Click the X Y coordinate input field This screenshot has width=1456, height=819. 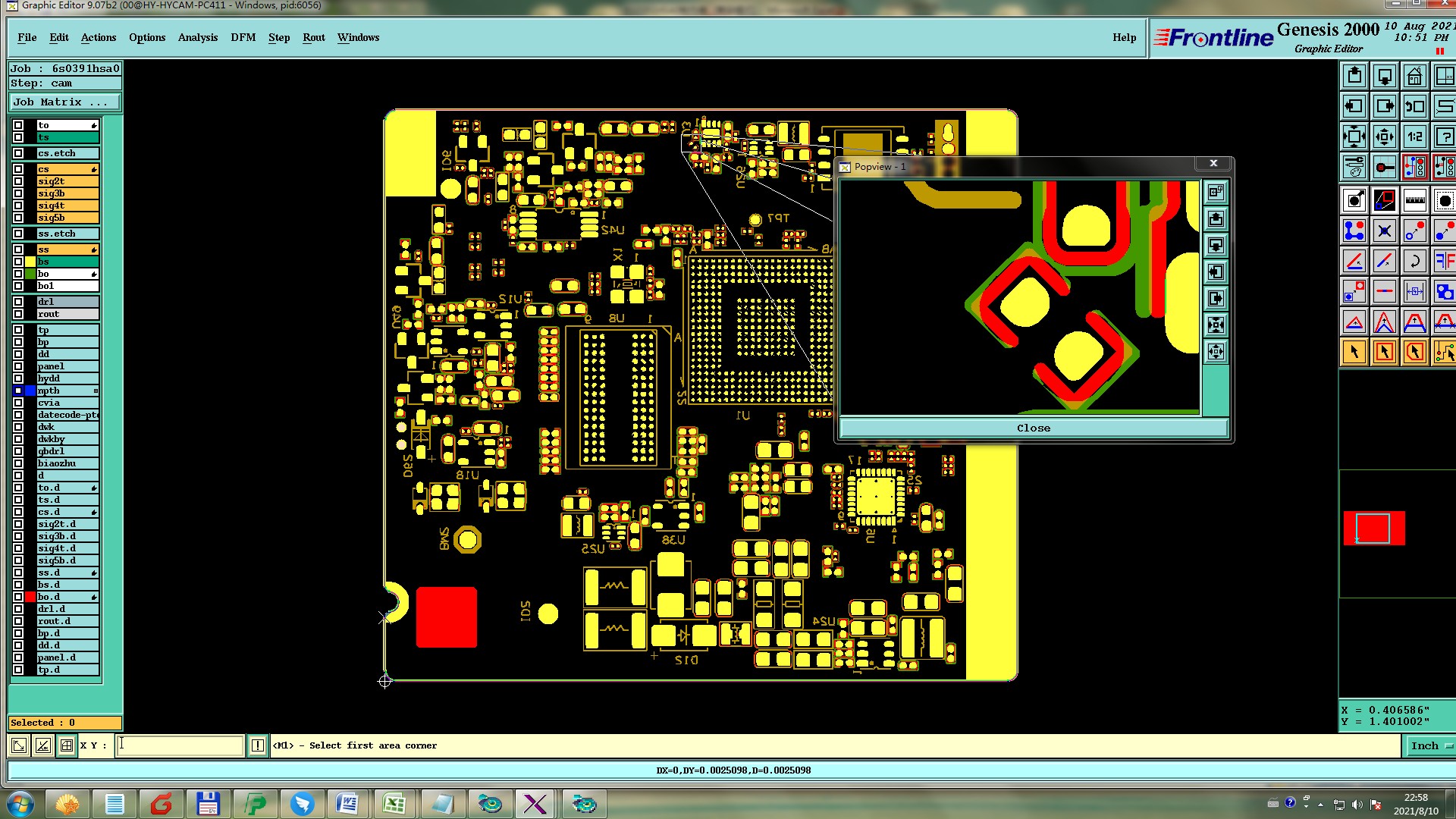click(x=180, y=745)
